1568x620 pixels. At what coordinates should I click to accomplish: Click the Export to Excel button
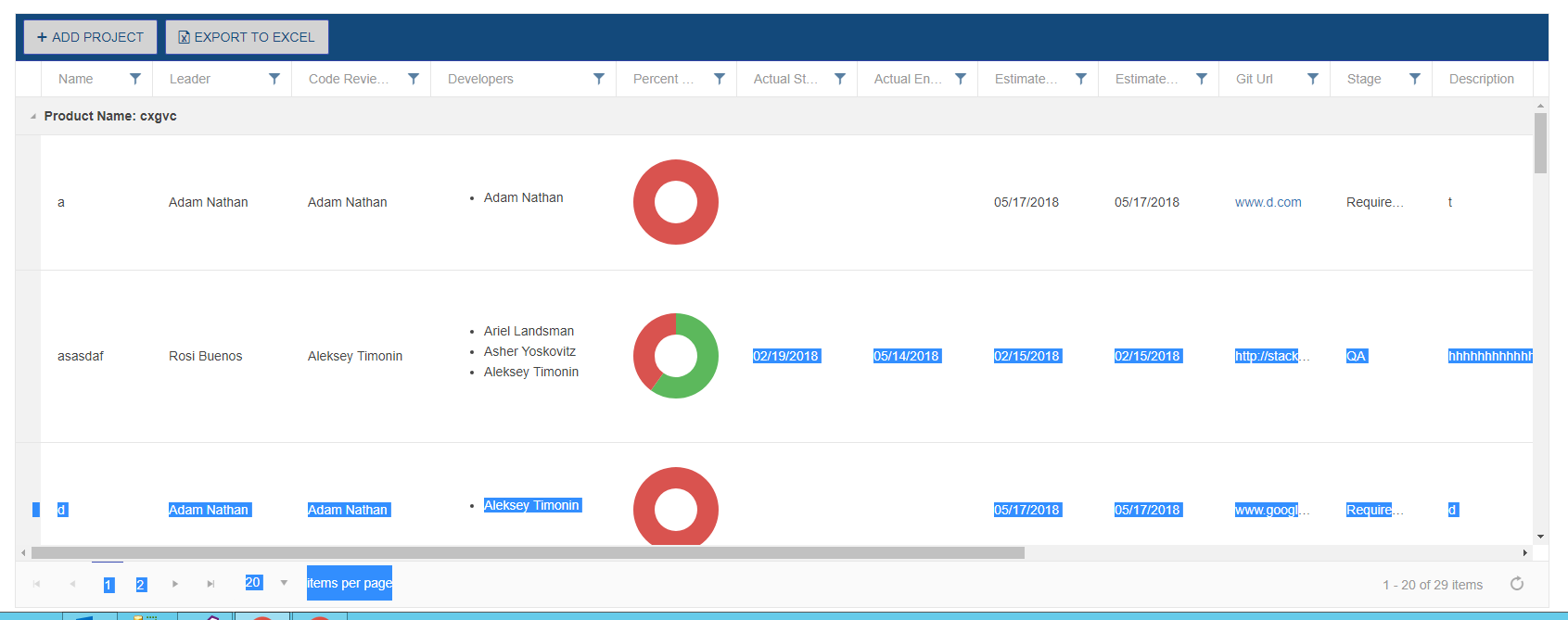click(247, 37)
